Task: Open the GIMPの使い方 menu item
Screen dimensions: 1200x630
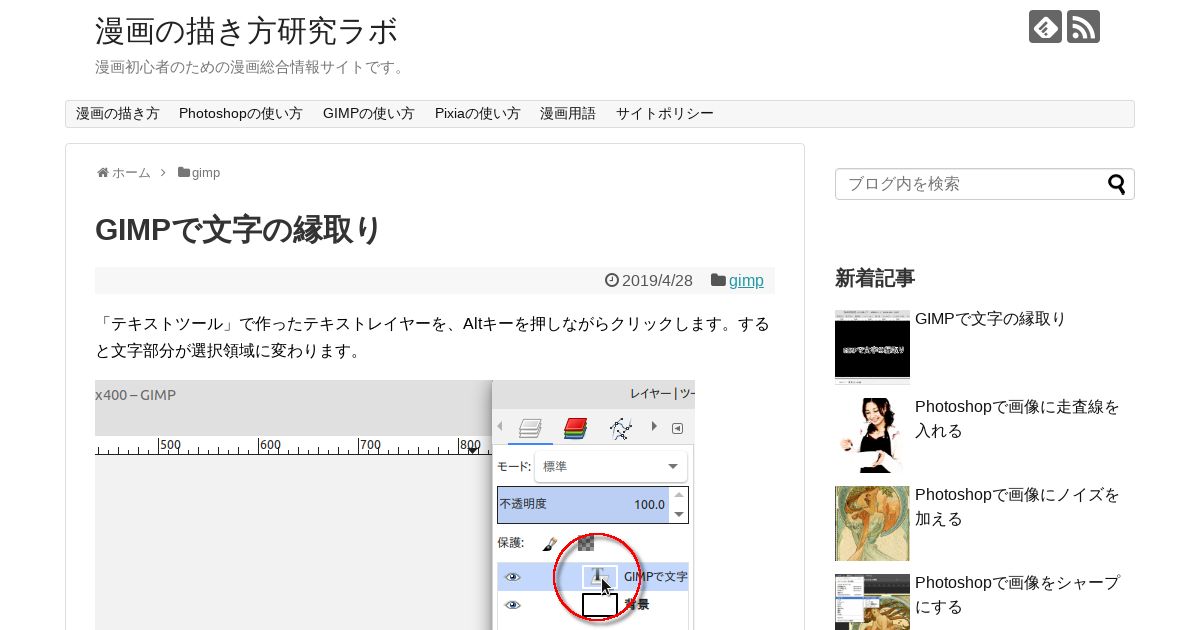Action: (369, 114)
